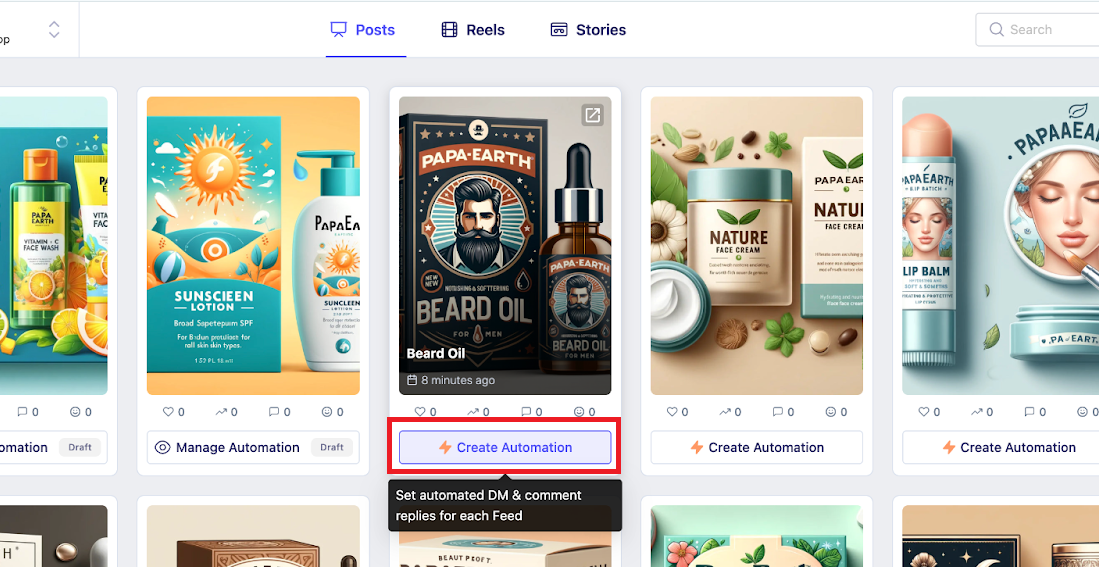Open the Vitamin C Face Wash thumbnail
This screenshot has width=1099, height=567.
coord(53,245)
